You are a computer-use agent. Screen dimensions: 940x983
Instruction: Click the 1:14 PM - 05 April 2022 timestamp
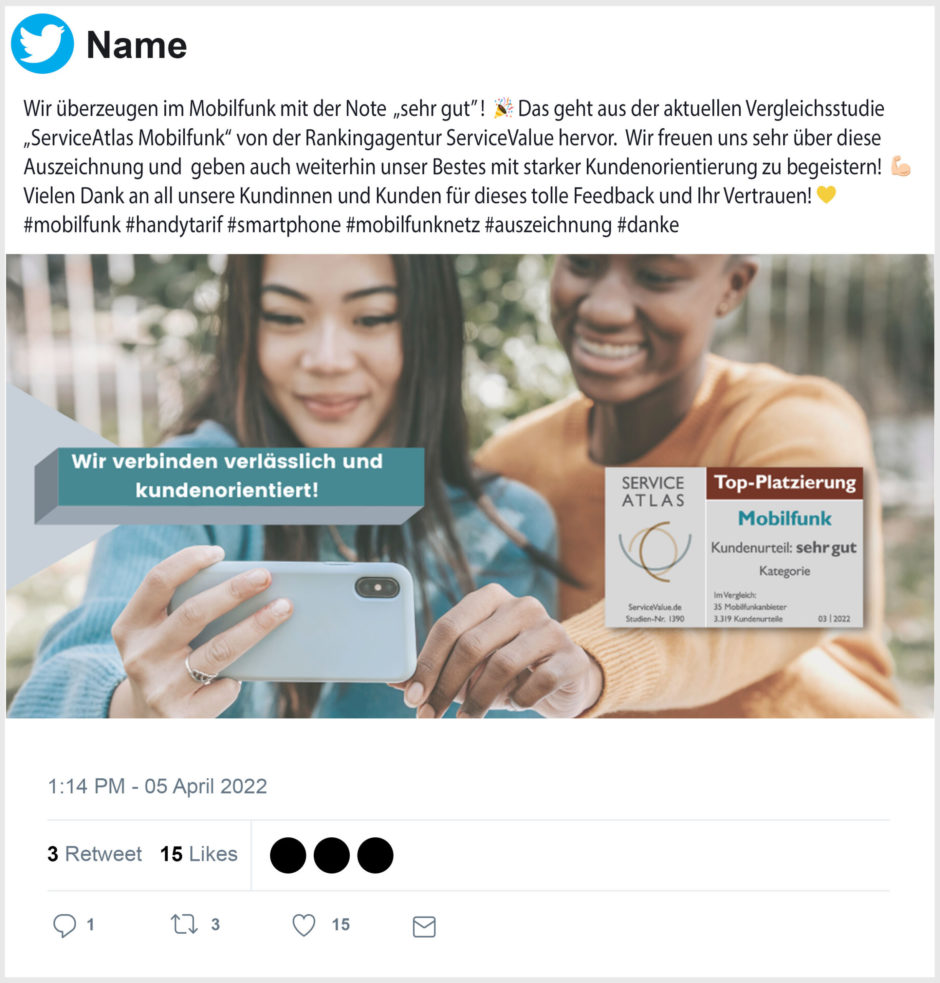[157, 786]
